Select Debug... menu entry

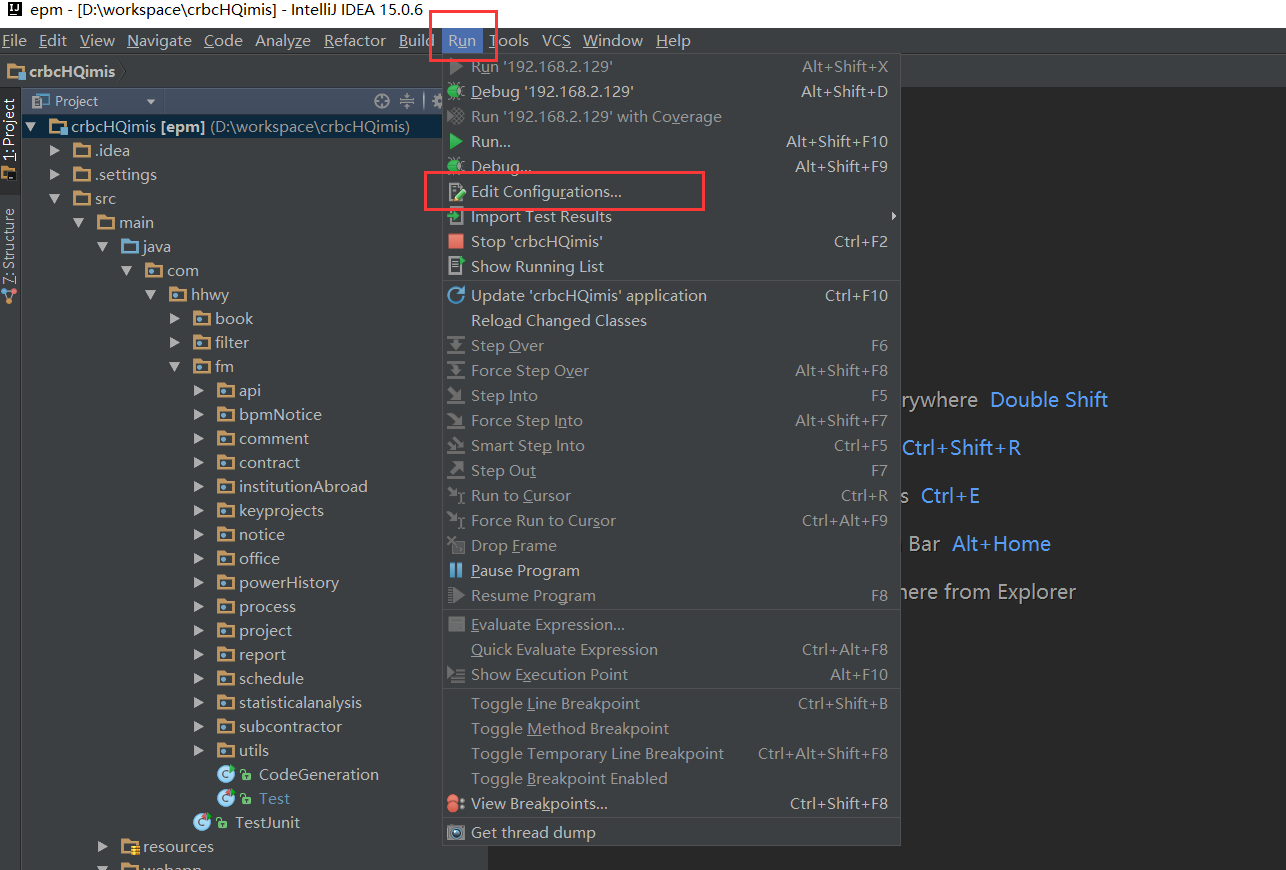coord(671,167)
